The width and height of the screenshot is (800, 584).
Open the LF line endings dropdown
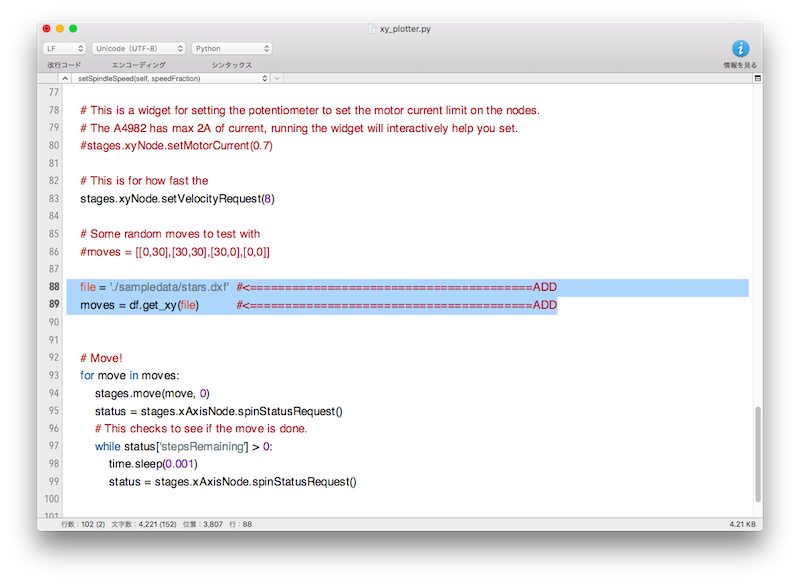click(64, 48)
